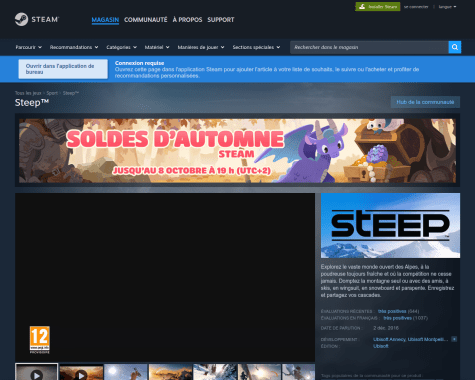Expand the developer list plus button
The height and width of the screenshot is (380, 475).
[454, 339]
